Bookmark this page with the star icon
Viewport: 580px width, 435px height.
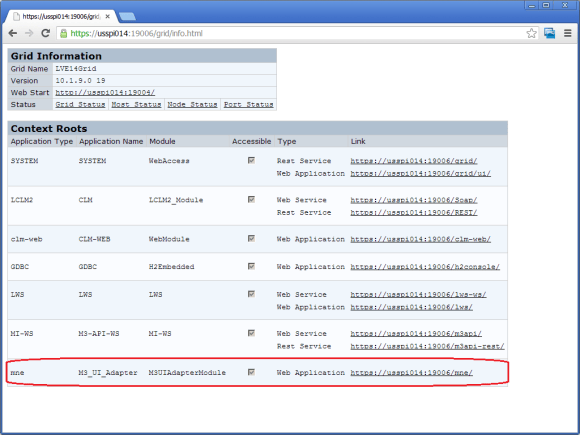click(x=531, y=33)
